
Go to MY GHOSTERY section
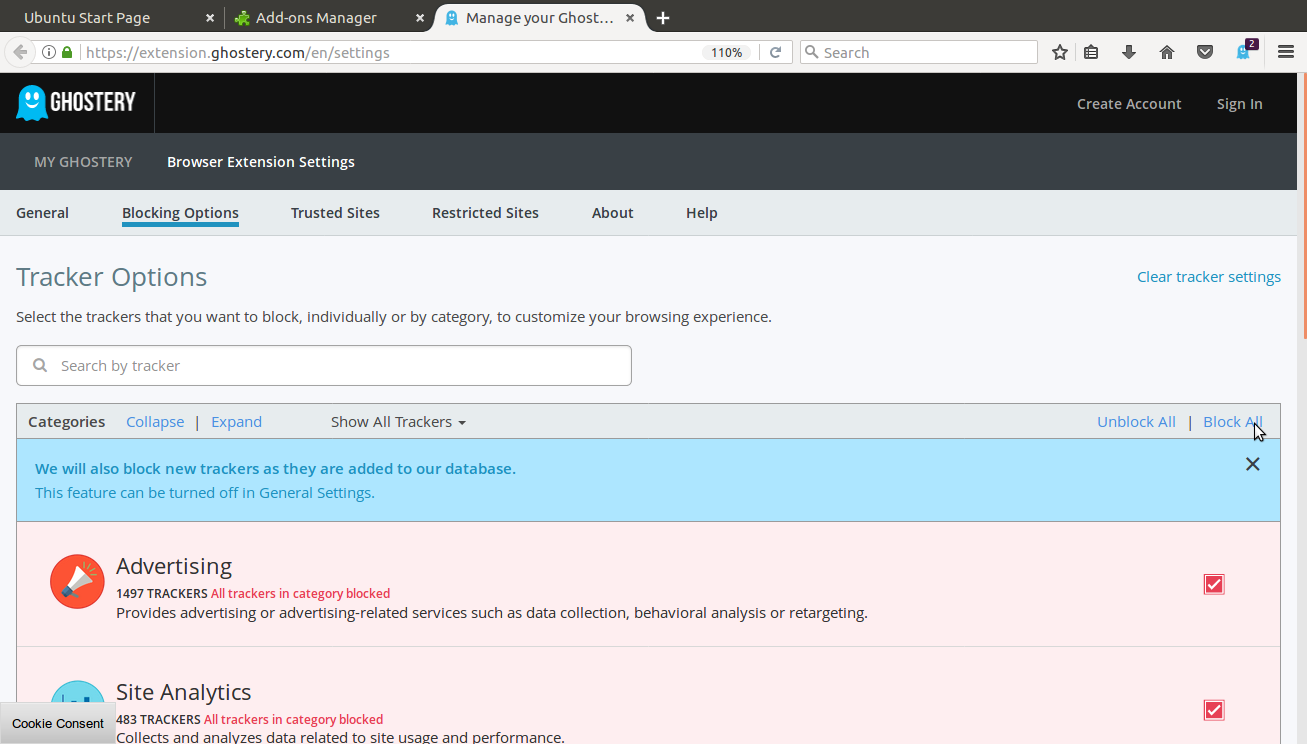(83, 162)
